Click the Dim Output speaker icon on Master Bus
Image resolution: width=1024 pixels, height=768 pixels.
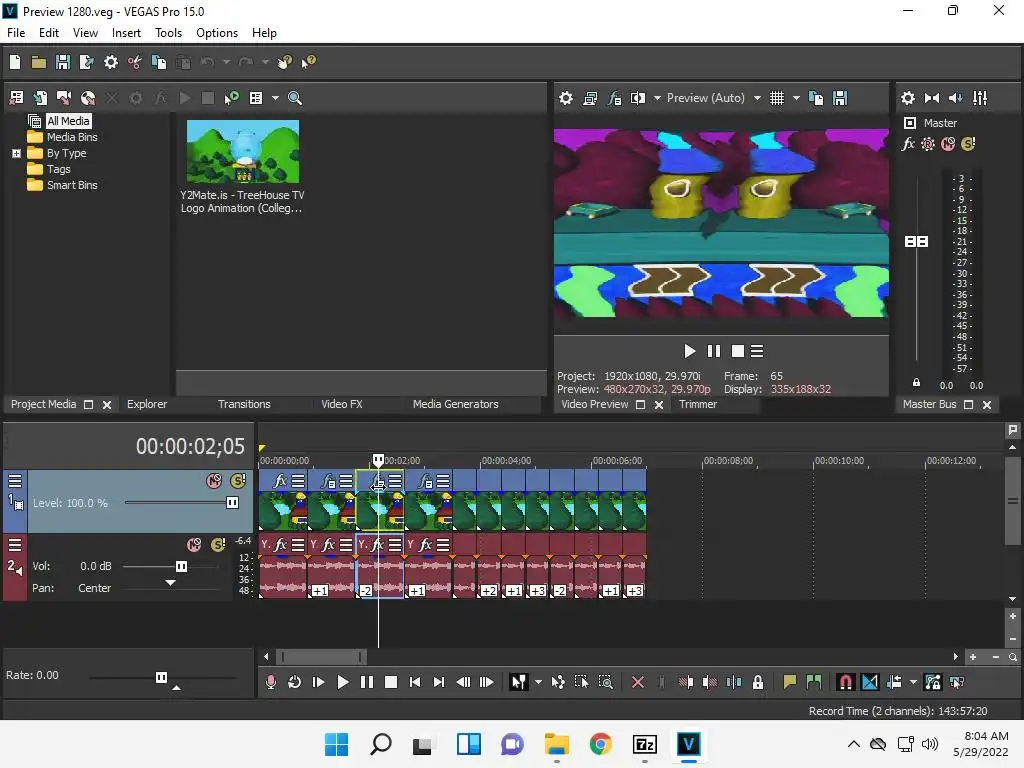pyautogui.click(x=955, y=98)
